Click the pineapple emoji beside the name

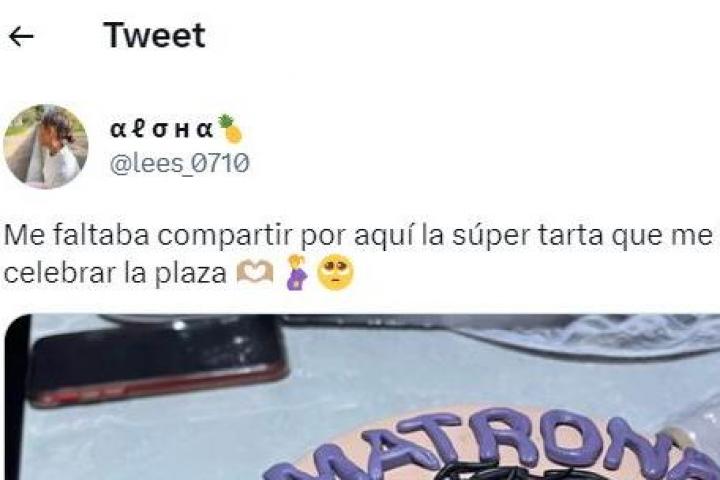231,129
